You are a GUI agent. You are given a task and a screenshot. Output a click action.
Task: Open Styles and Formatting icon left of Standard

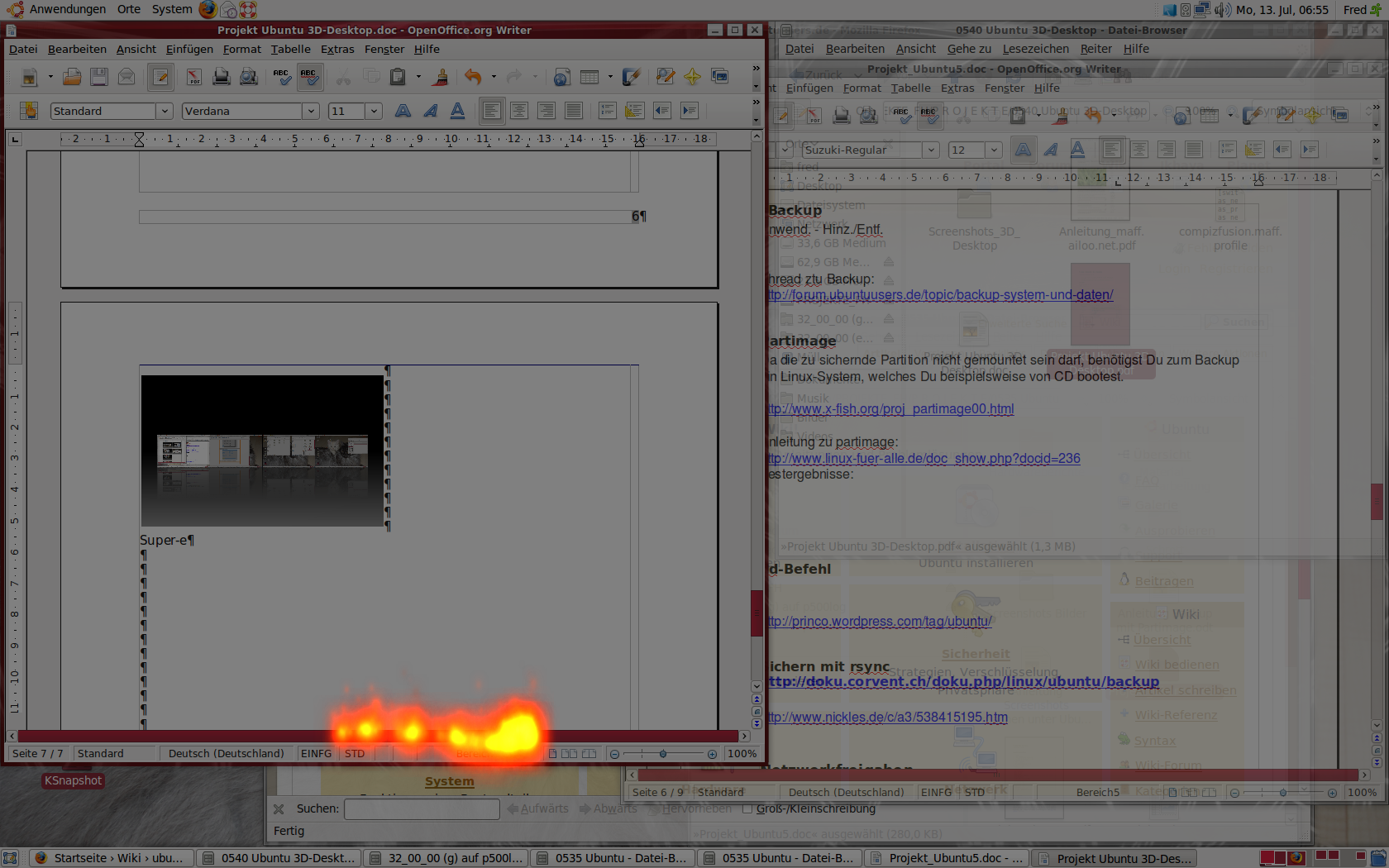(x=29, y=111)
